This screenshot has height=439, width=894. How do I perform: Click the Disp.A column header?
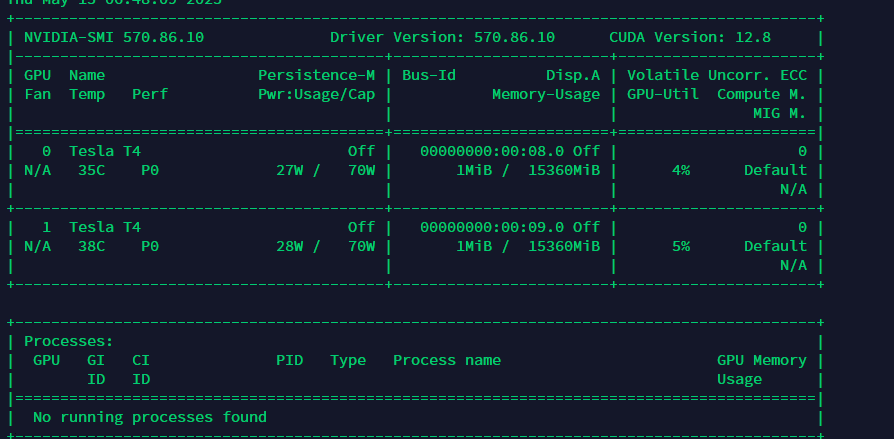pos(573,75)
